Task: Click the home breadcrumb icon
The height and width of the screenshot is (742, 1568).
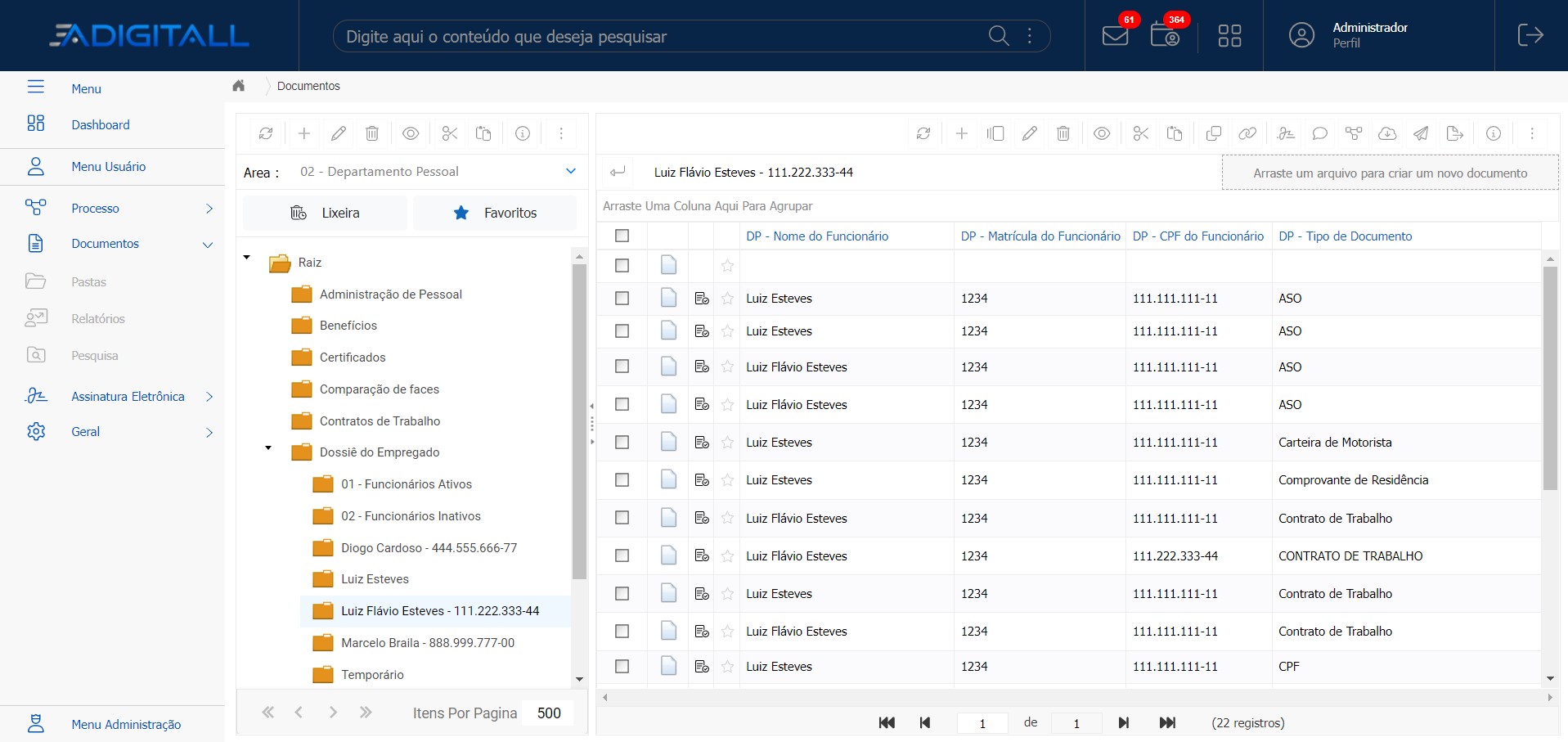Action: pos(239,86)
